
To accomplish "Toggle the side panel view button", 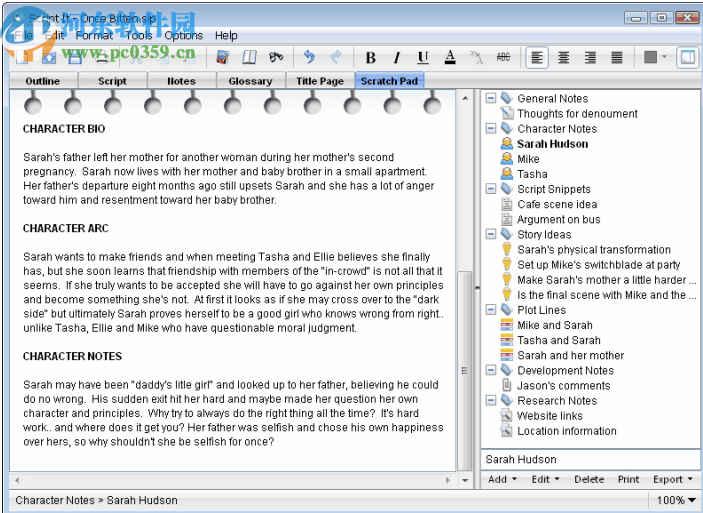I will point(688,57).
